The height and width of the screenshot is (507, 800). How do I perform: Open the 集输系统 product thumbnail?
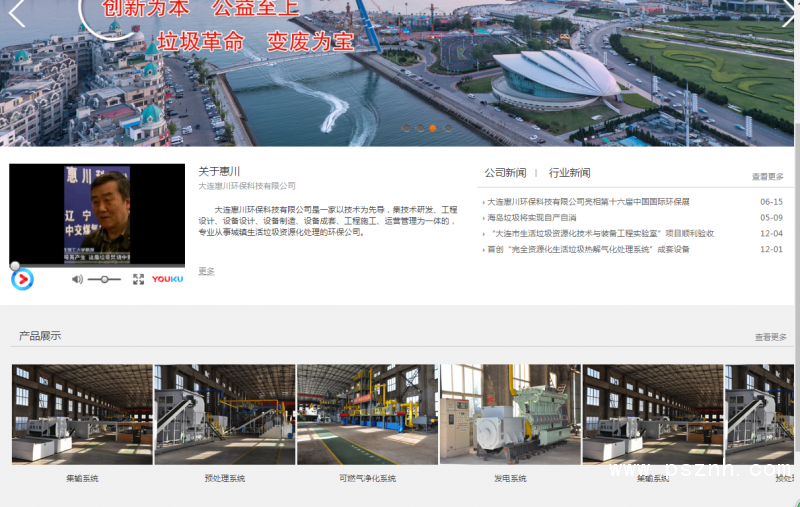(82, 414)
